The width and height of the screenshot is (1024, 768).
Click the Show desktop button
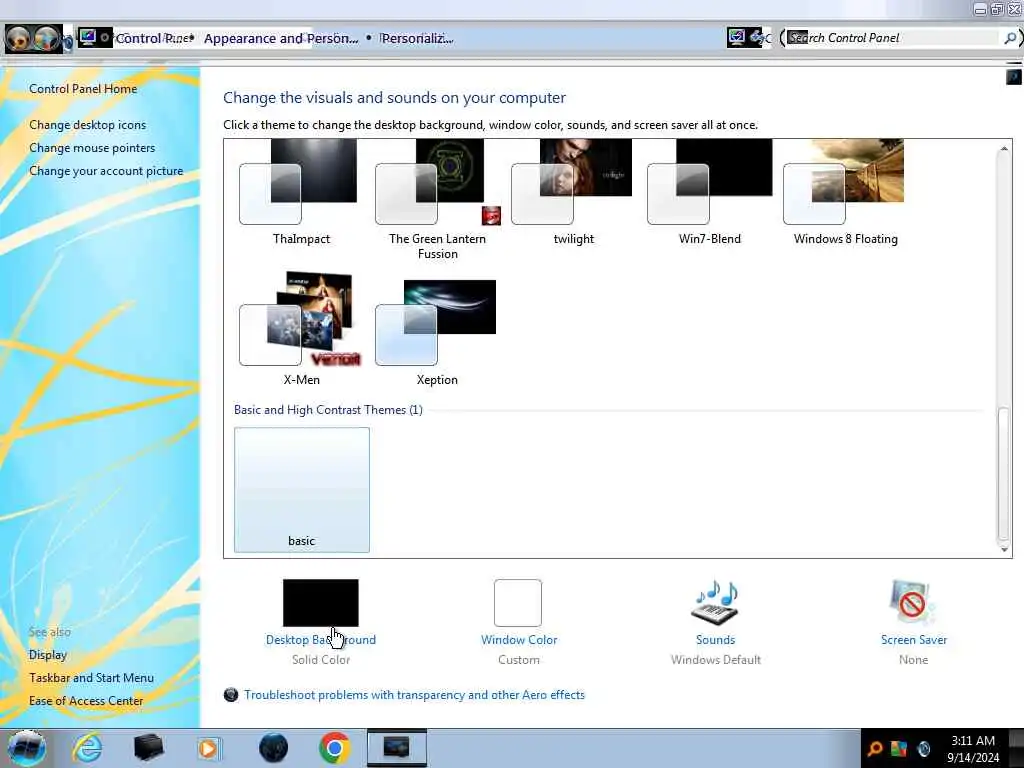pos(1016,748)
